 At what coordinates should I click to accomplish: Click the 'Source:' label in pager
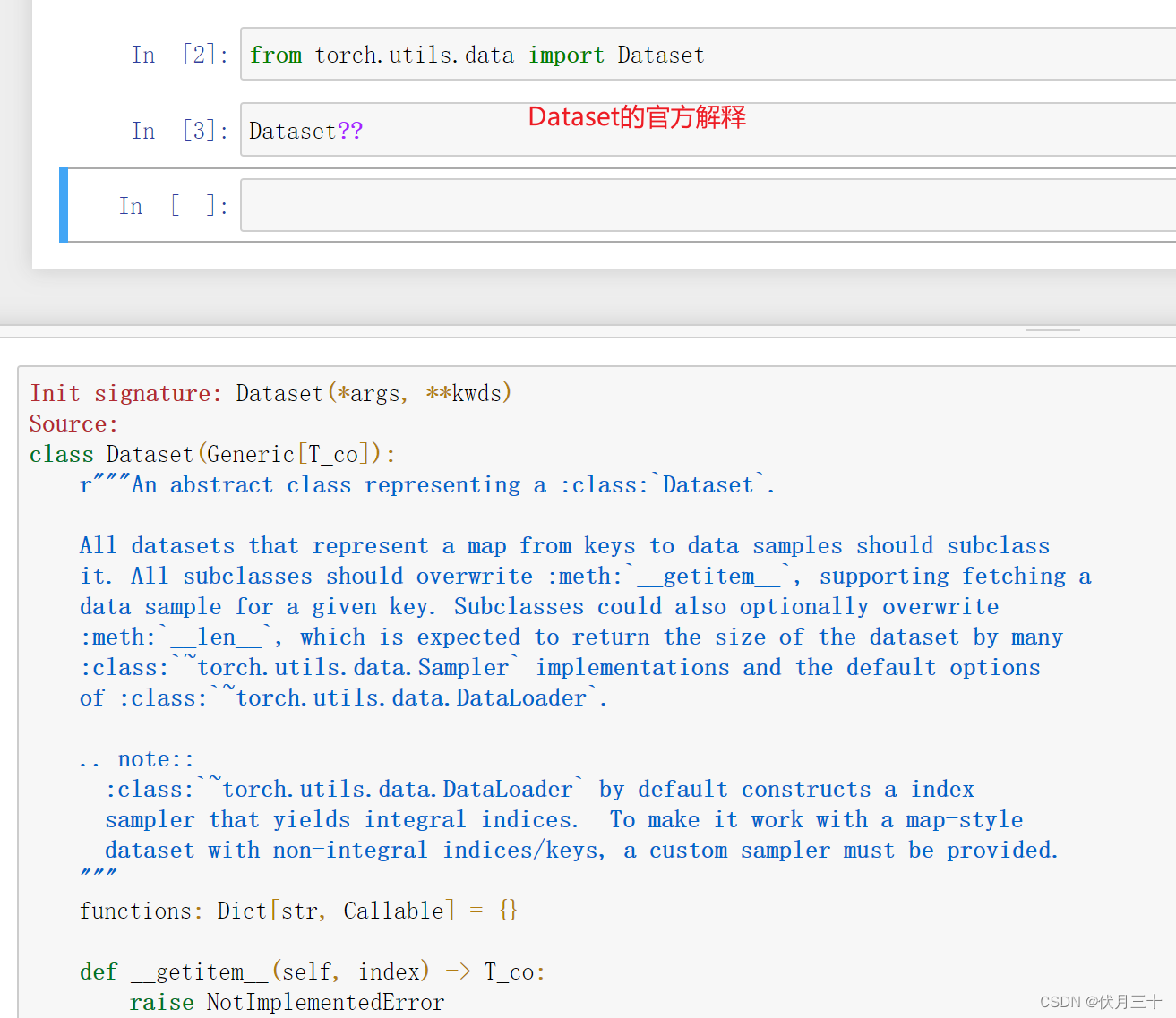[x=73, y=423]
